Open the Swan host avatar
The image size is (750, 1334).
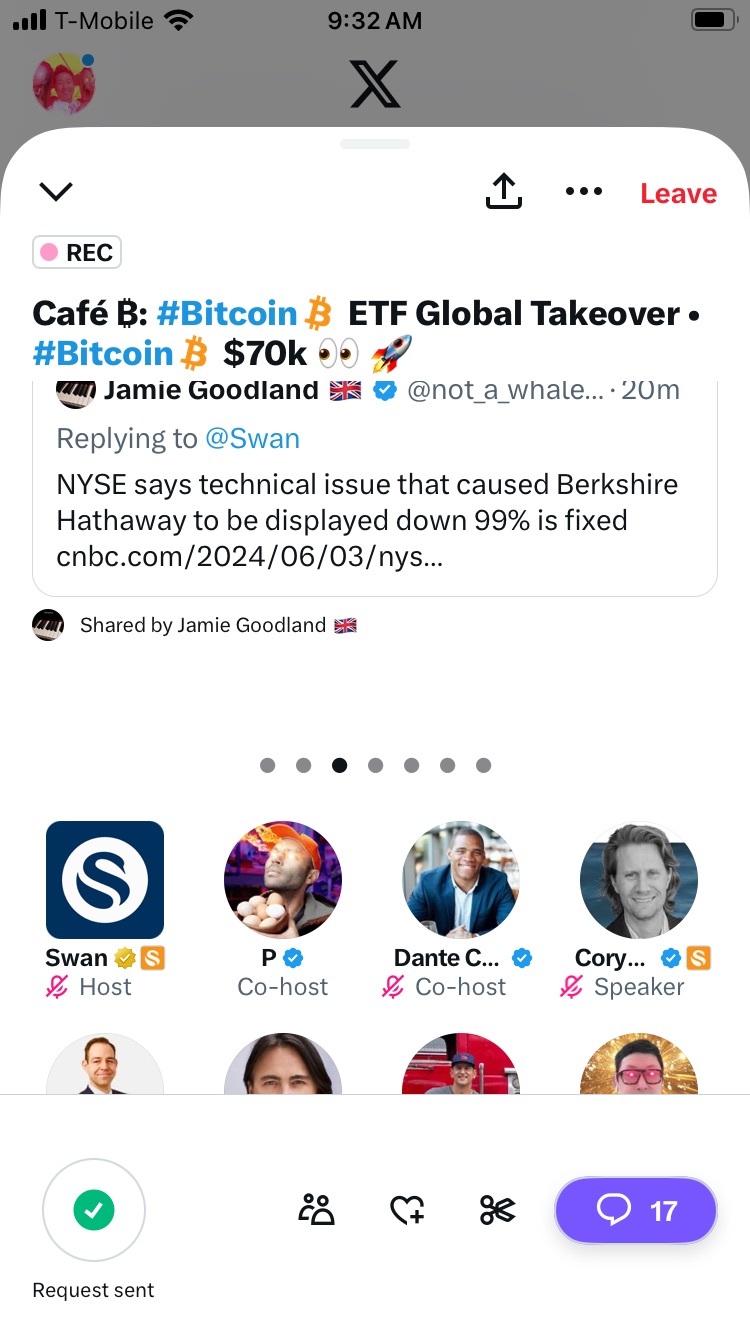click(x=105, y=879)
